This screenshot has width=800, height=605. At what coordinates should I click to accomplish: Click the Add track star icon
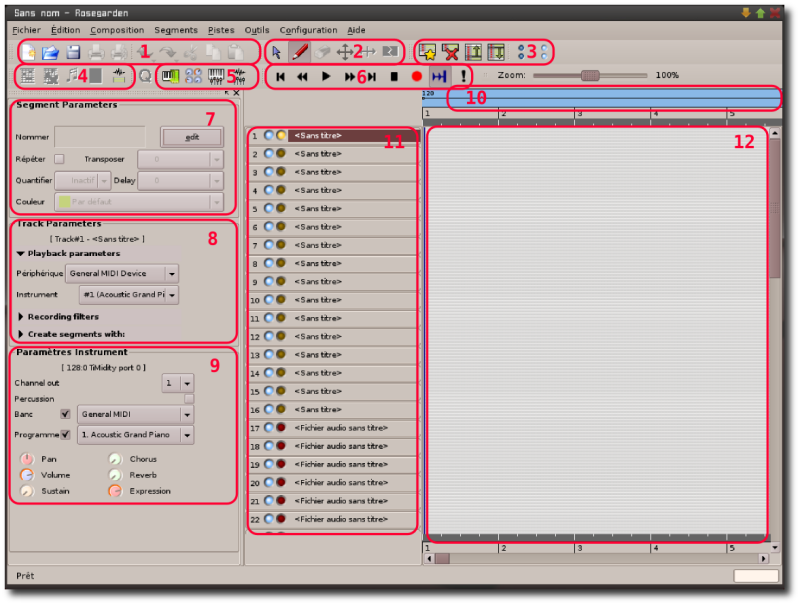tap(427, 52)
